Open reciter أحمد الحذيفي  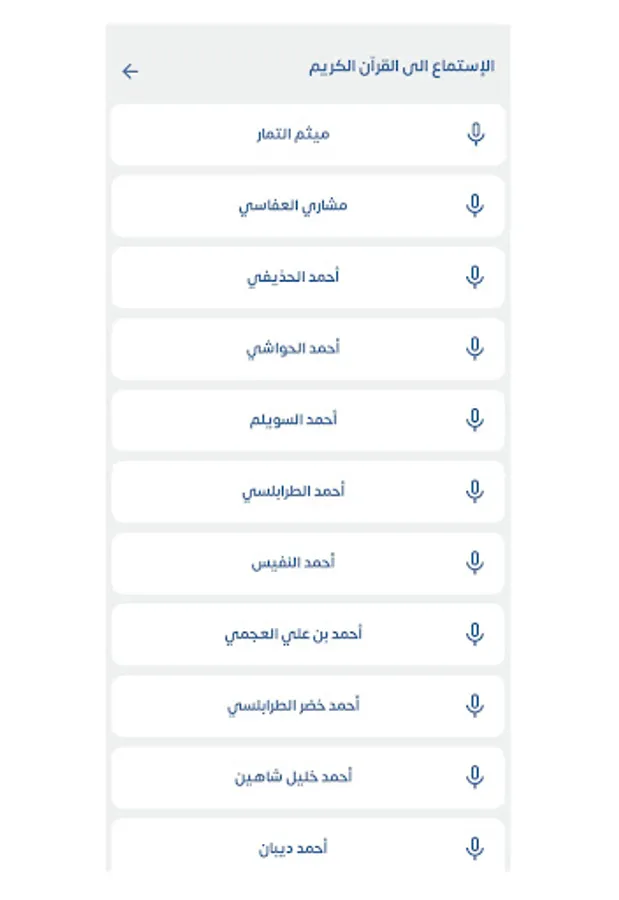(x=293, y=277)
